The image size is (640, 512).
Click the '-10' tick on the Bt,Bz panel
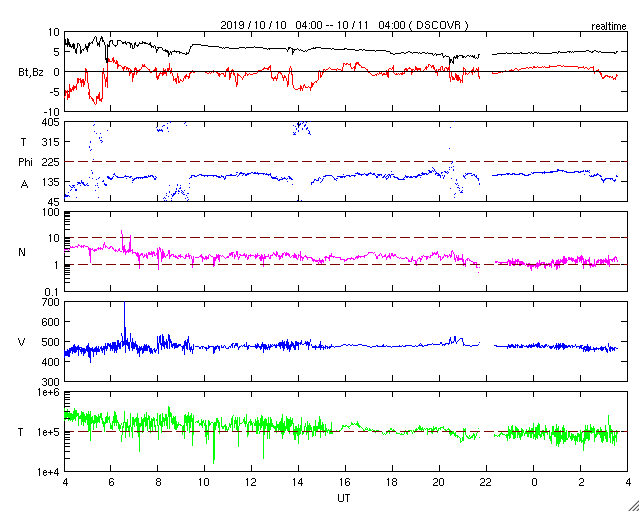click(51, 111)
